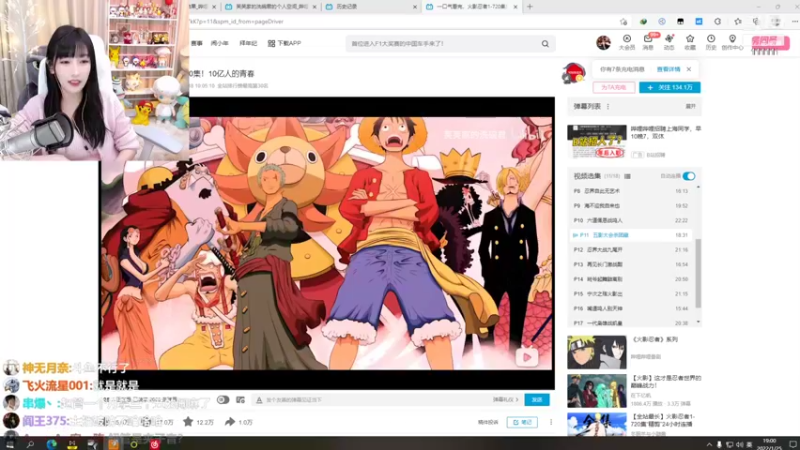Select the active 一口气看完 火影忍者 browser tab
The width and height of the screenshot is (800, 450).
pos(472,7)
